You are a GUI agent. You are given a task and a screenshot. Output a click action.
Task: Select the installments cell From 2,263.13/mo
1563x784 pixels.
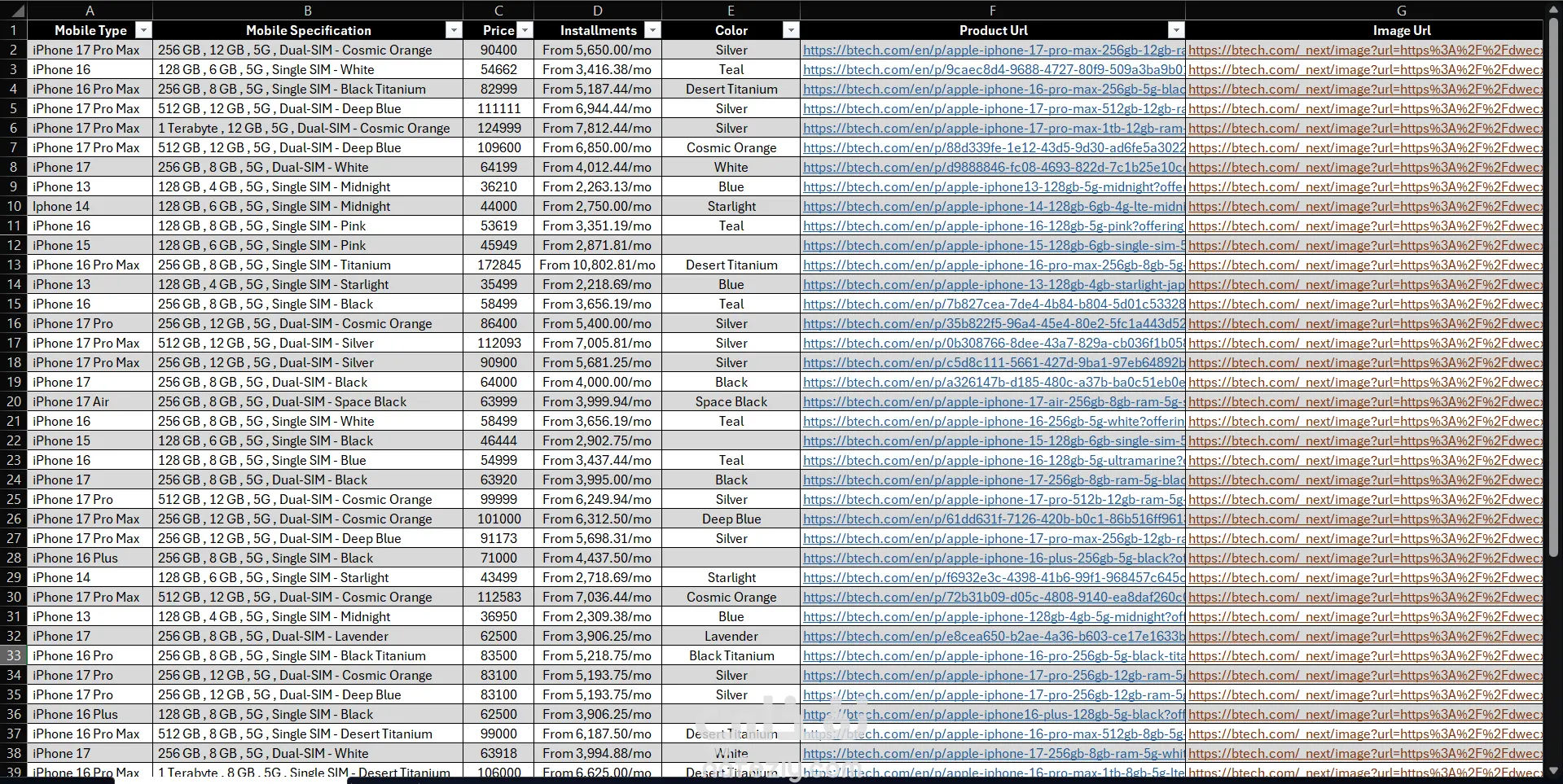(x=598, y=186)
